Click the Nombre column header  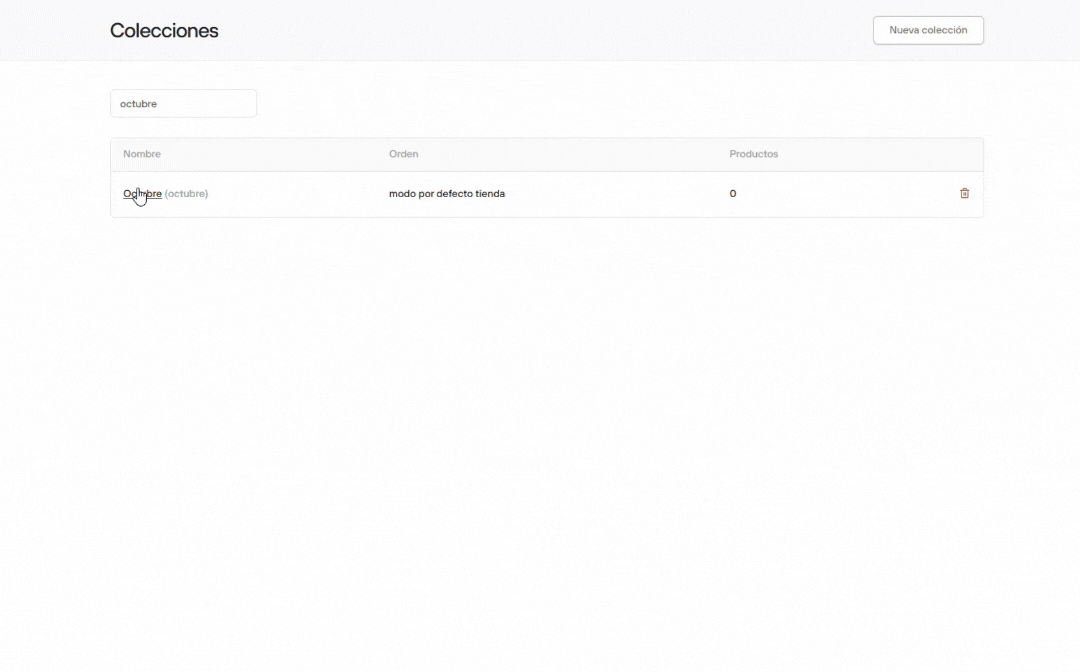[142, 154]
